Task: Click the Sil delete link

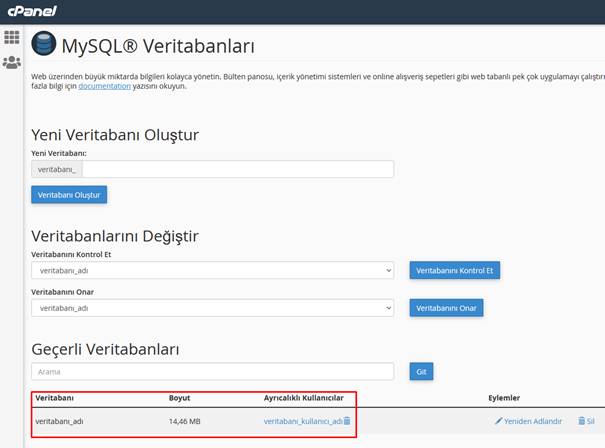Action: coord(590,421)
